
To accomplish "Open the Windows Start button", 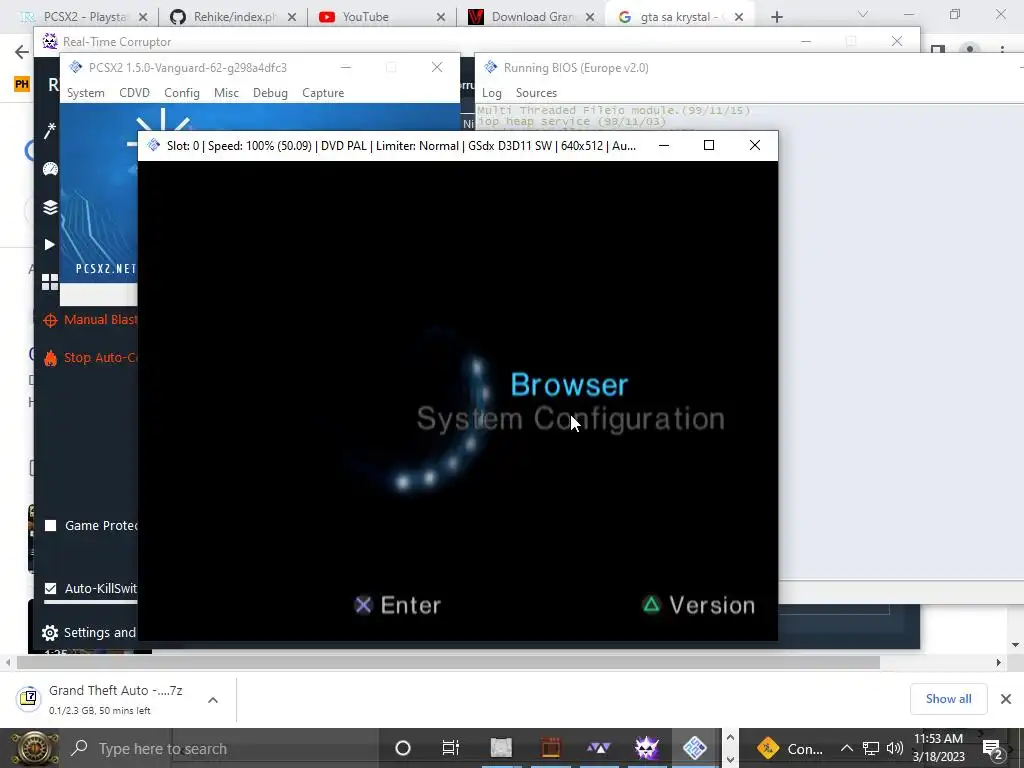I will (33, 748).
